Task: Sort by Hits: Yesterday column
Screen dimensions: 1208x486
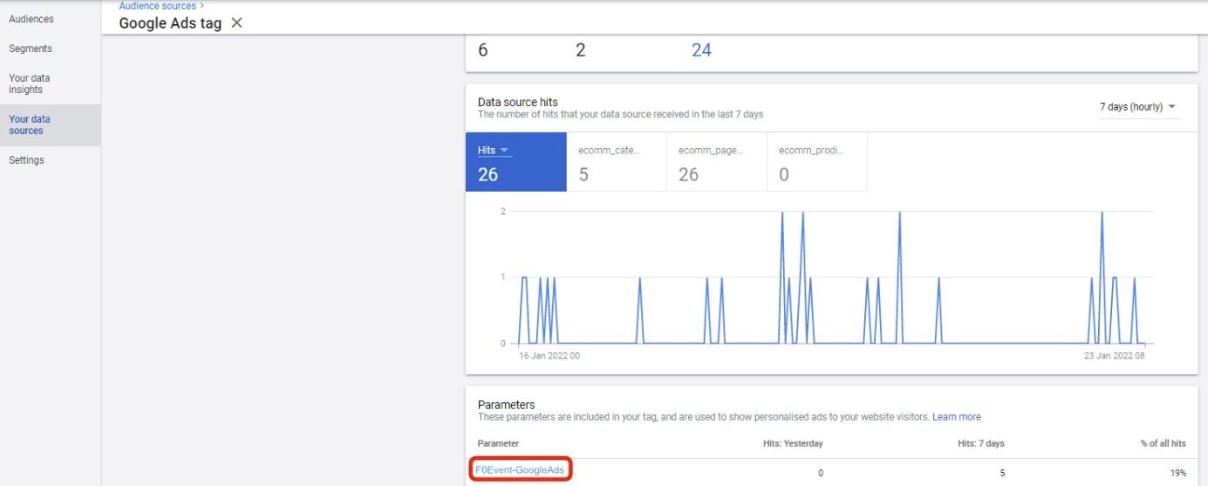Action: click(x=792, y=443)
